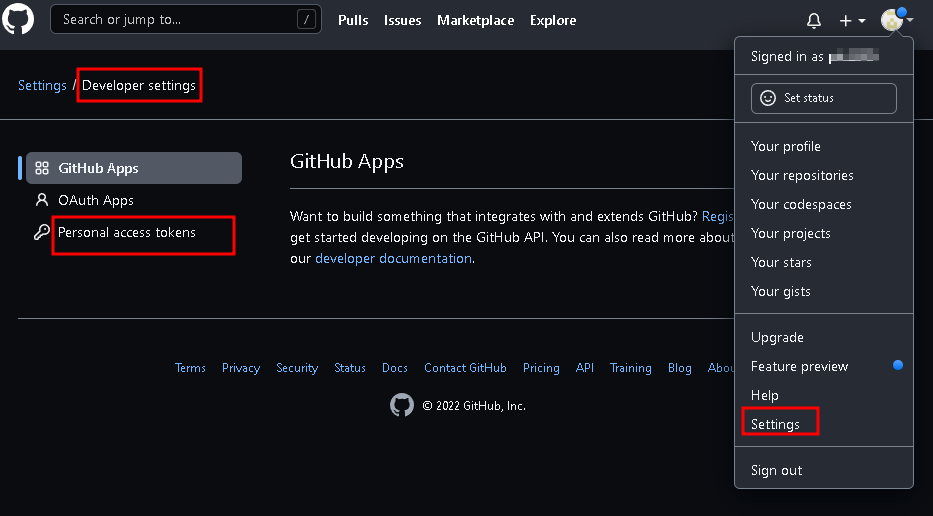
Task: Click the footer GitHub octocat logo
Action: 402,405
